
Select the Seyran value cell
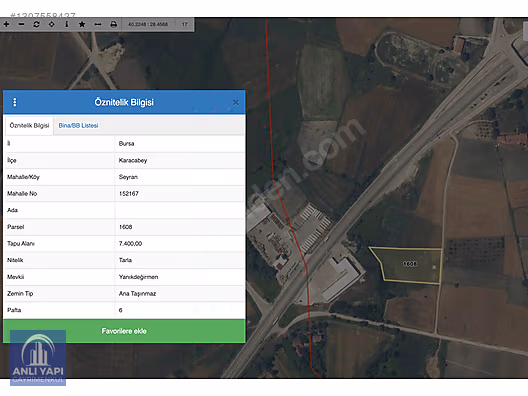click(x=179, y=177)
